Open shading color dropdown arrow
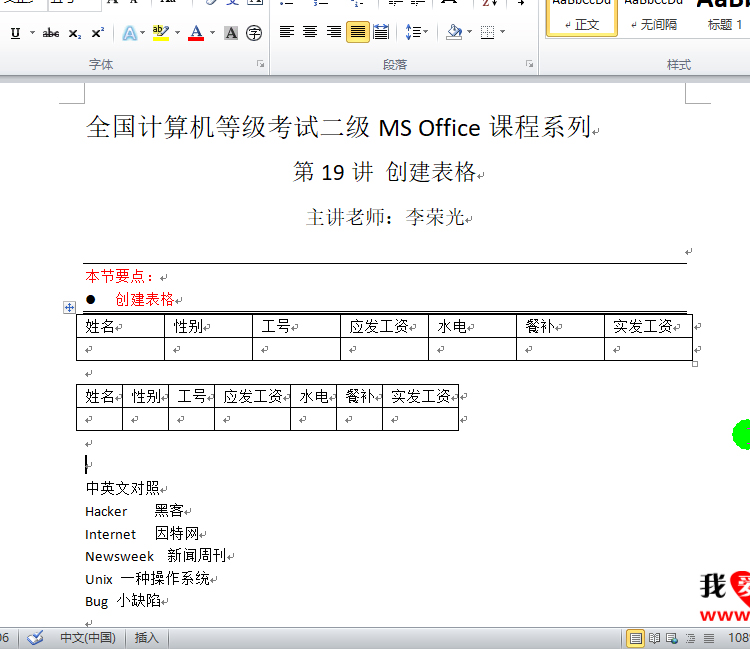This screenshot has width=750, height=649. tap(469, 32)
